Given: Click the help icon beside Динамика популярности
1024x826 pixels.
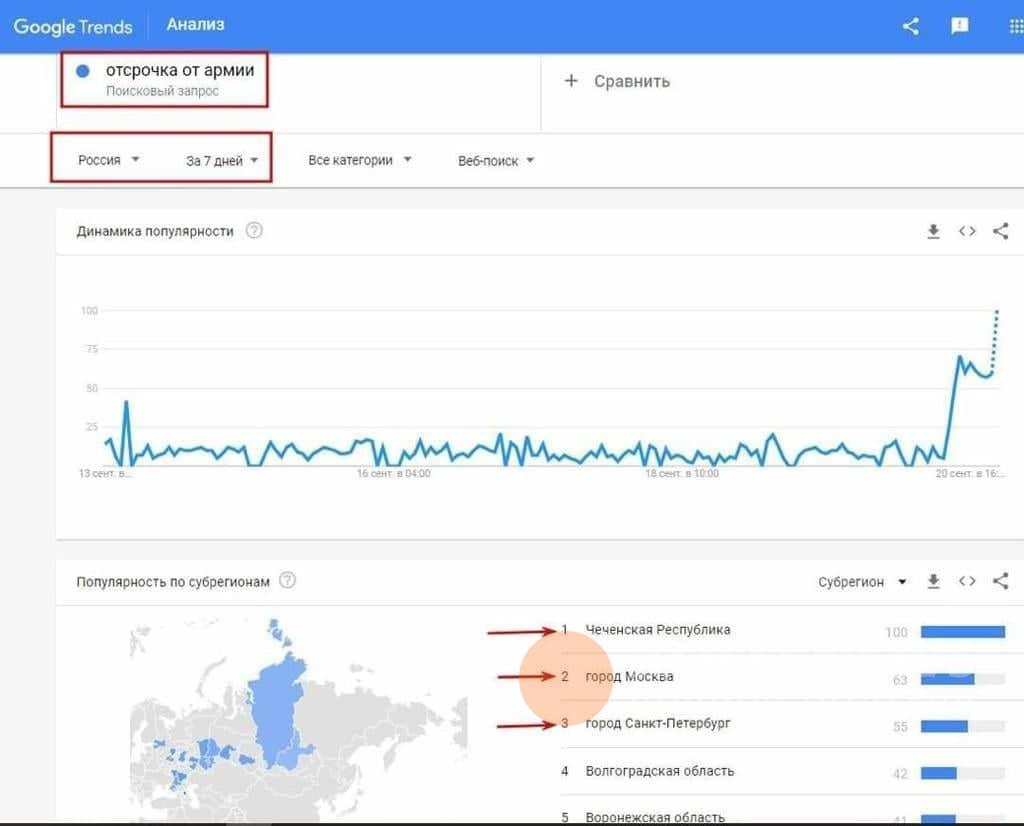Looking at the screenshot, I should pyautogui.click(x=254, y=230).
